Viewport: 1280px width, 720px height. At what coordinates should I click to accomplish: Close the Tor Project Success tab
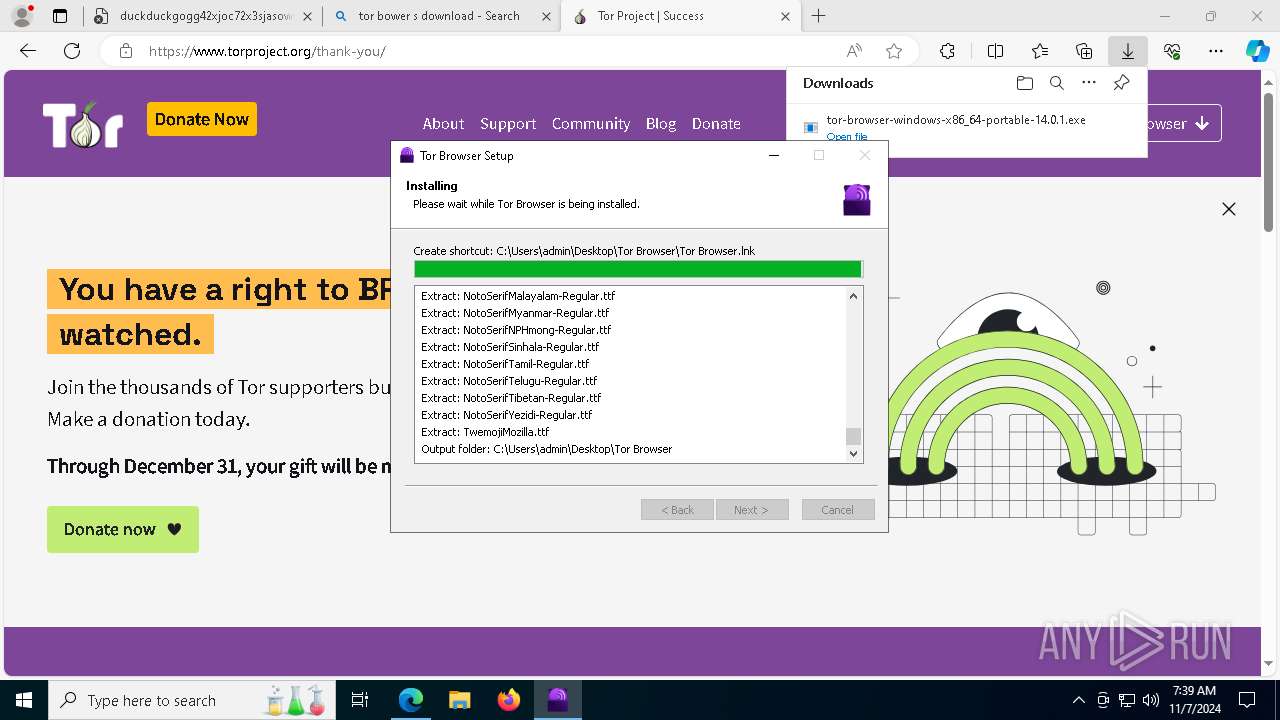click(x=785, y=16)
